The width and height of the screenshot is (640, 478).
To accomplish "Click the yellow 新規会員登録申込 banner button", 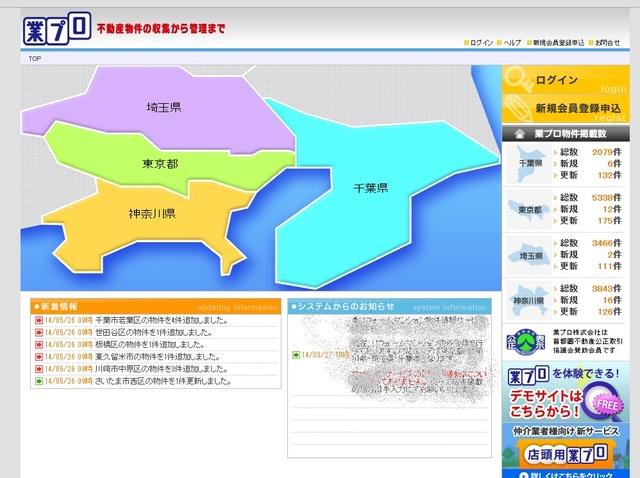I will pyautogui.click(x=566, y=108).
